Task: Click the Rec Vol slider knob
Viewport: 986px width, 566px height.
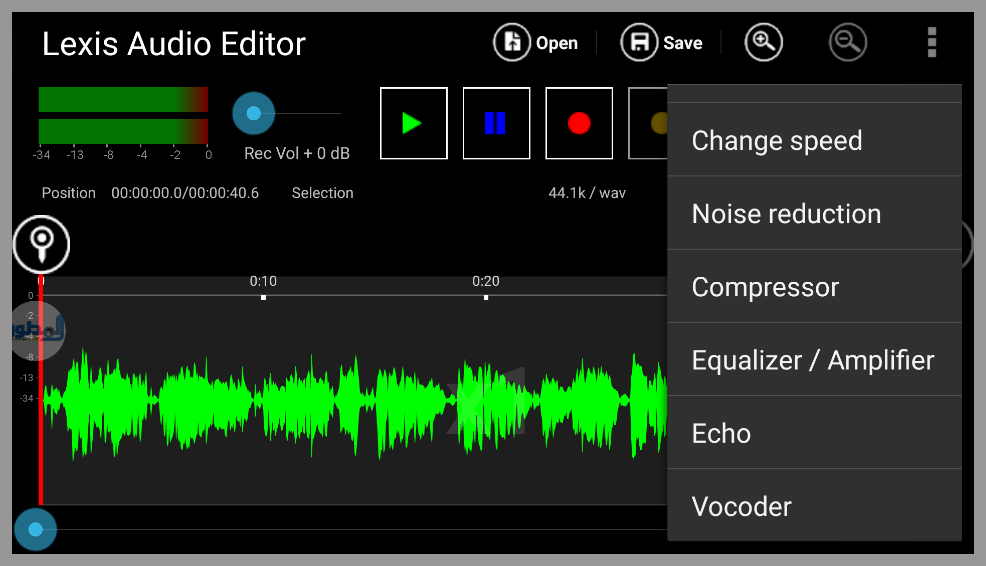Action: pyautogui.click(x=253, y=113)
